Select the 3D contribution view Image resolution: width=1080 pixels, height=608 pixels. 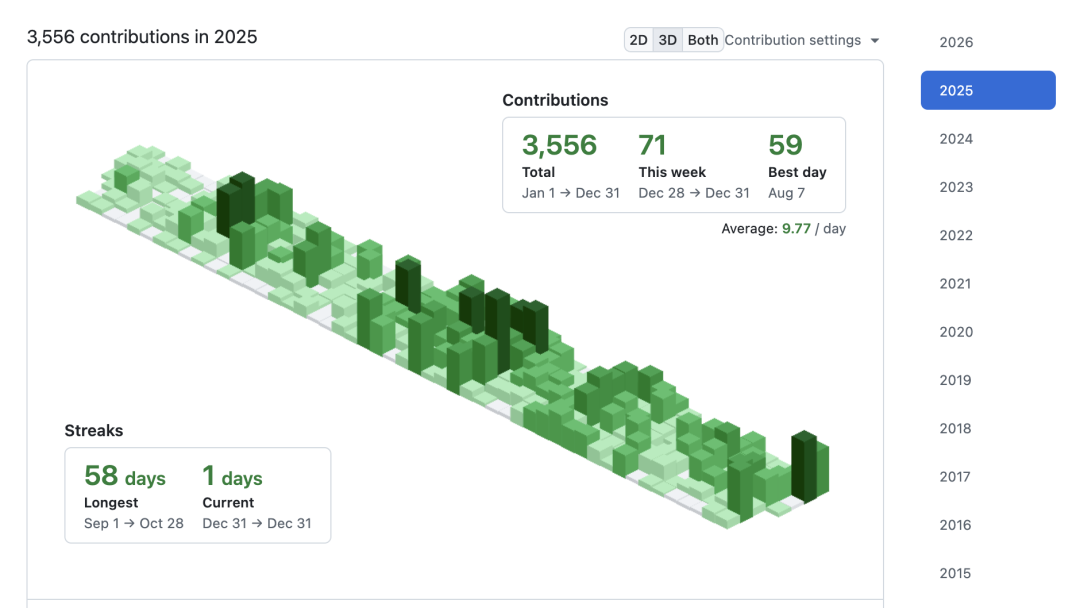click(667, 40)
